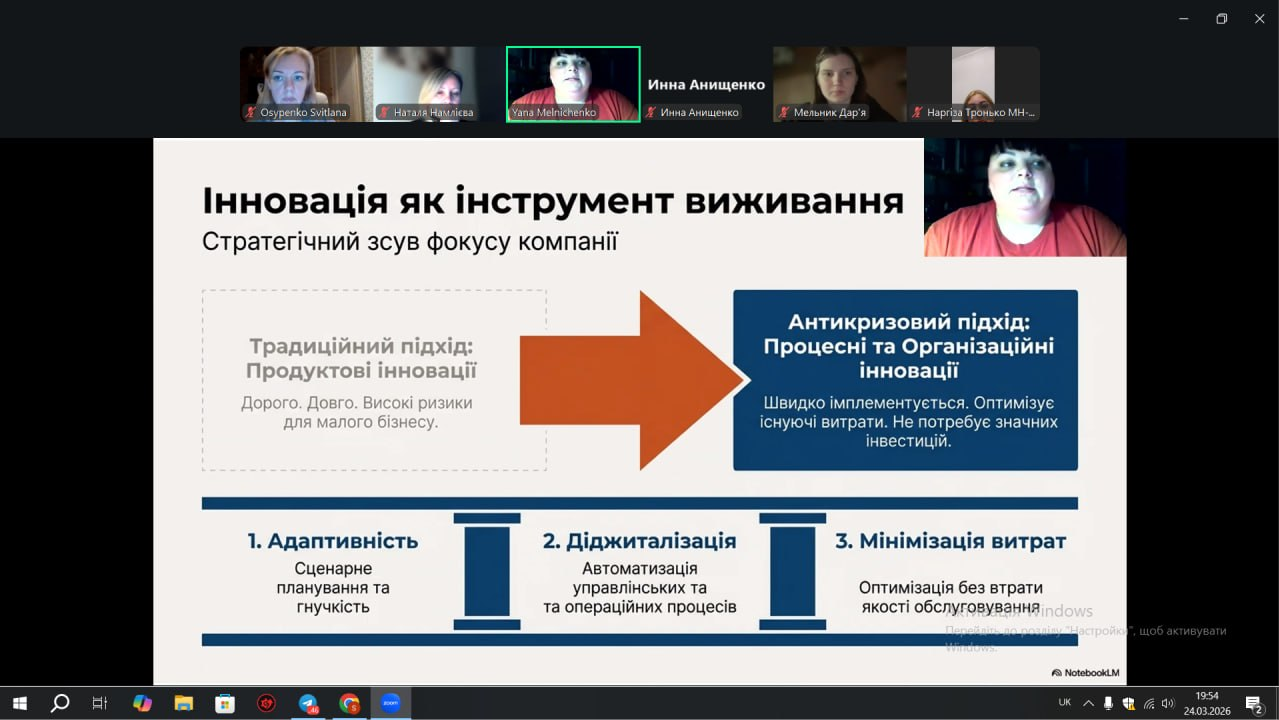This screenshot has height=720, width=1279.
Task: Click the muted mic icon for Инна Анищенко
Action: (x=651, y=113)
